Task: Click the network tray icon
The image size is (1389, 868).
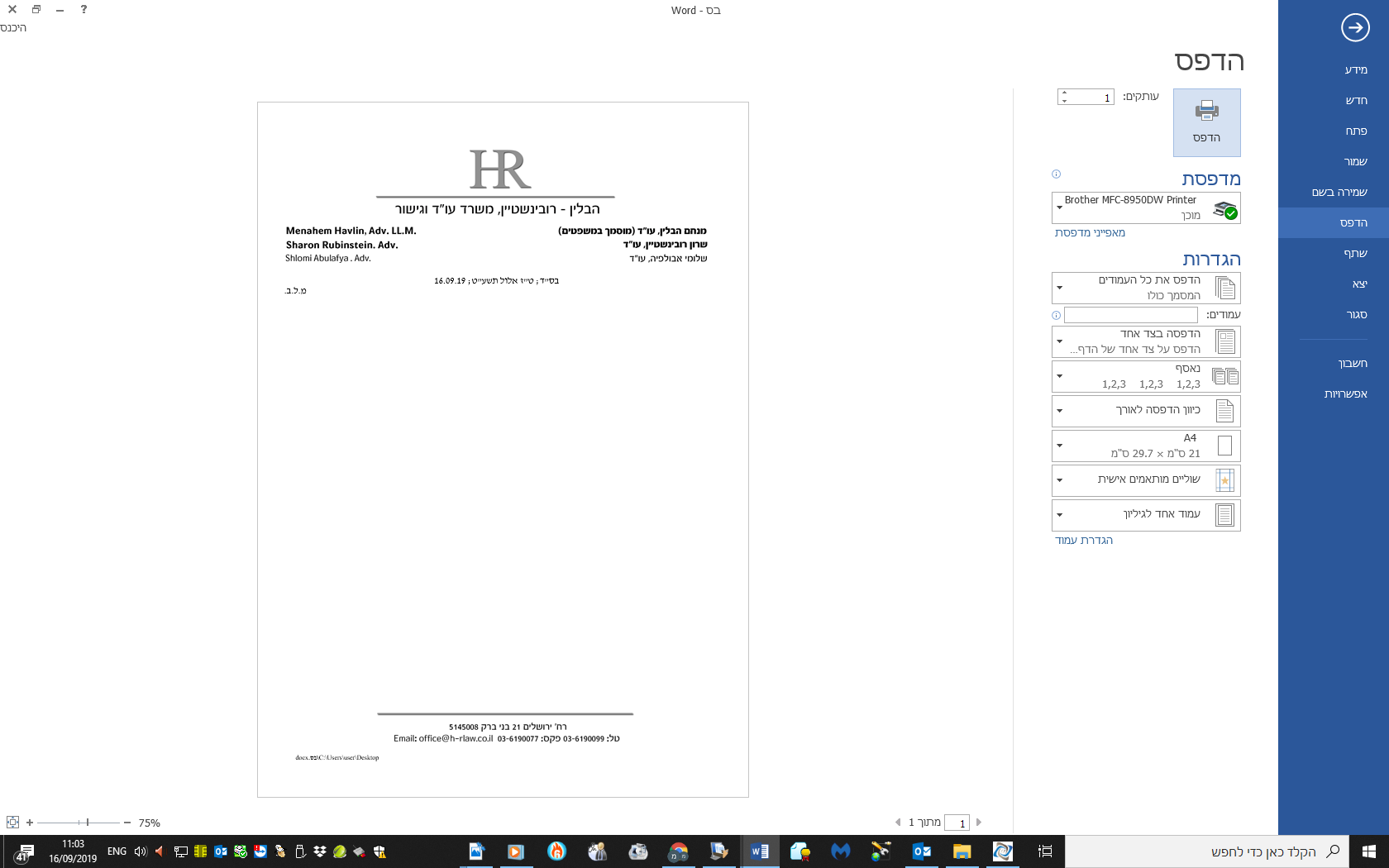Action: click(x=180, y=851)
